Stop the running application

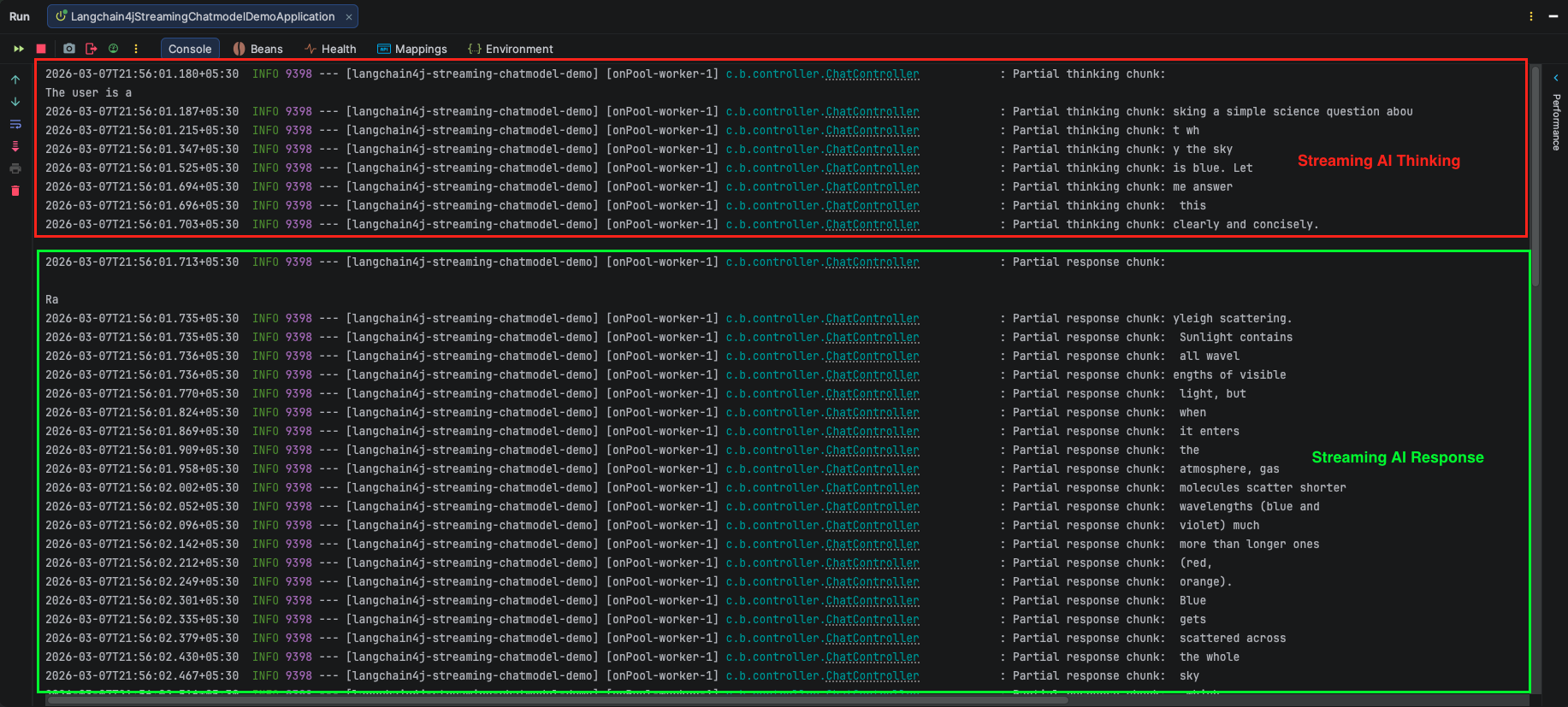click(x=41, y=49)
